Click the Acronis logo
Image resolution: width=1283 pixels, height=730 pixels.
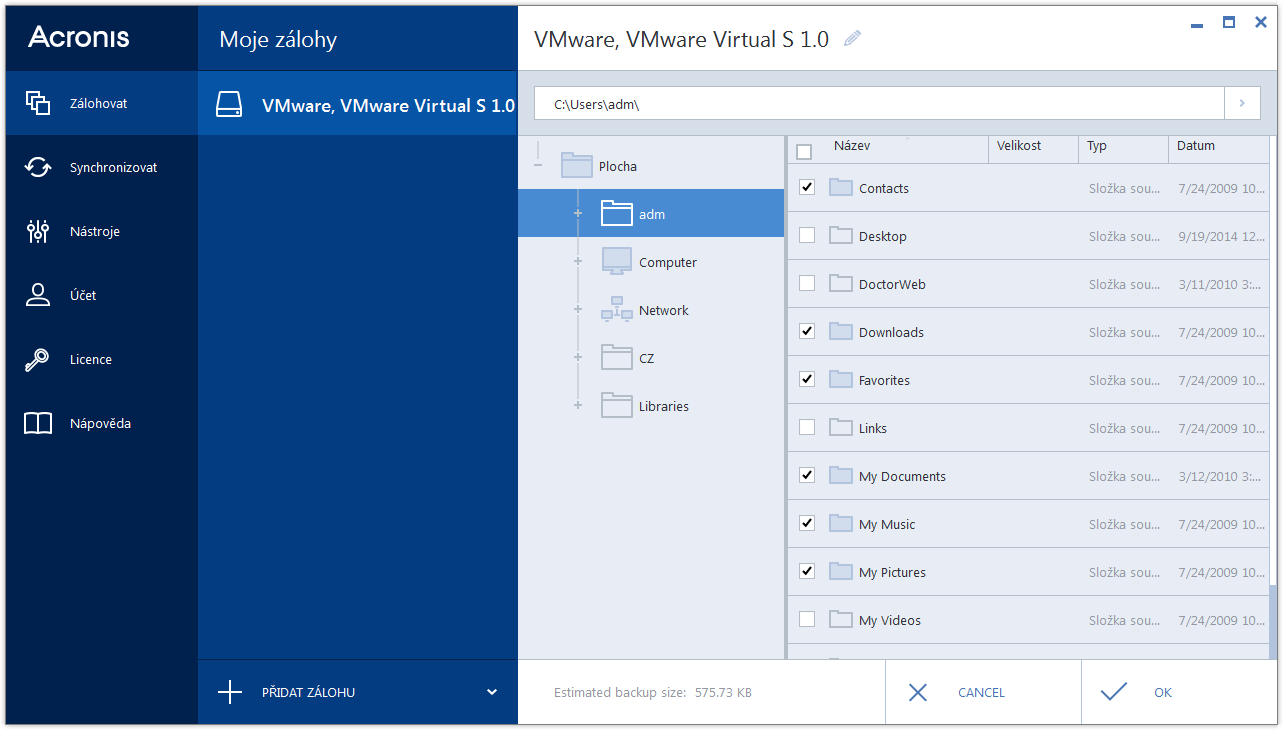click(x=79, y=37)
